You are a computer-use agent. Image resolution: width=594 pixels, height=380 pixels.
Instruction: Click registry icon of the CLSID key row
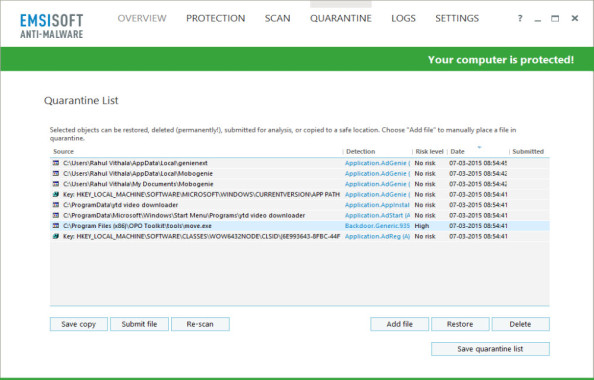point(56,236)
